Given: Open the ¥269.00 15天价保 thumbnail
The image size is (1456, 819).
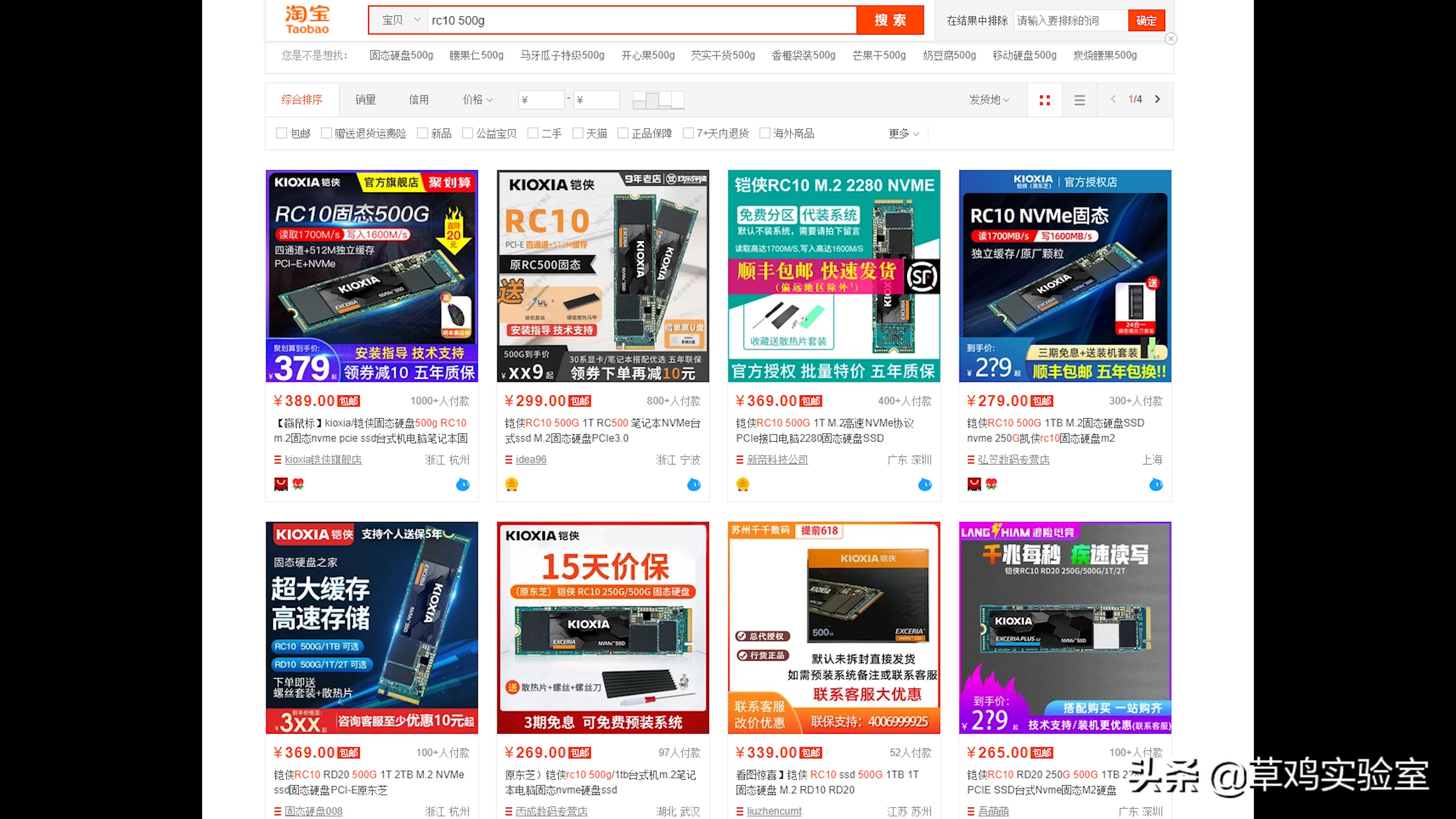Looking at the screenshot, I should tap(603, 628).
